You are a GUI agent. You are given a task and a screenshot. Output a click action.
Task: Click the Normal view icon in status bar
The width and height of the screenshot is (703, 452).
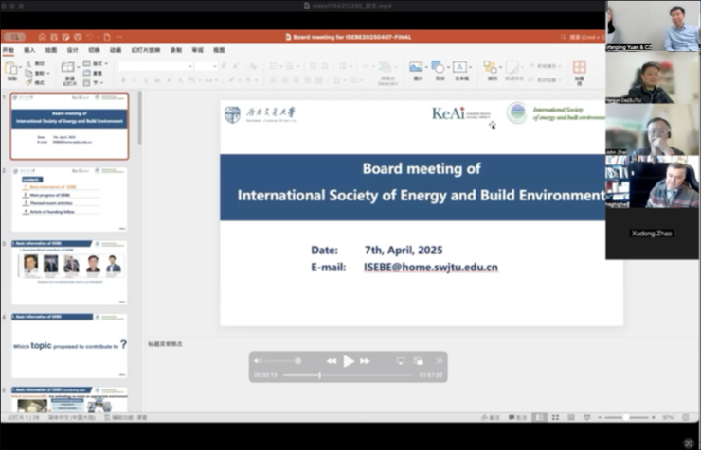tap(540, 418)
